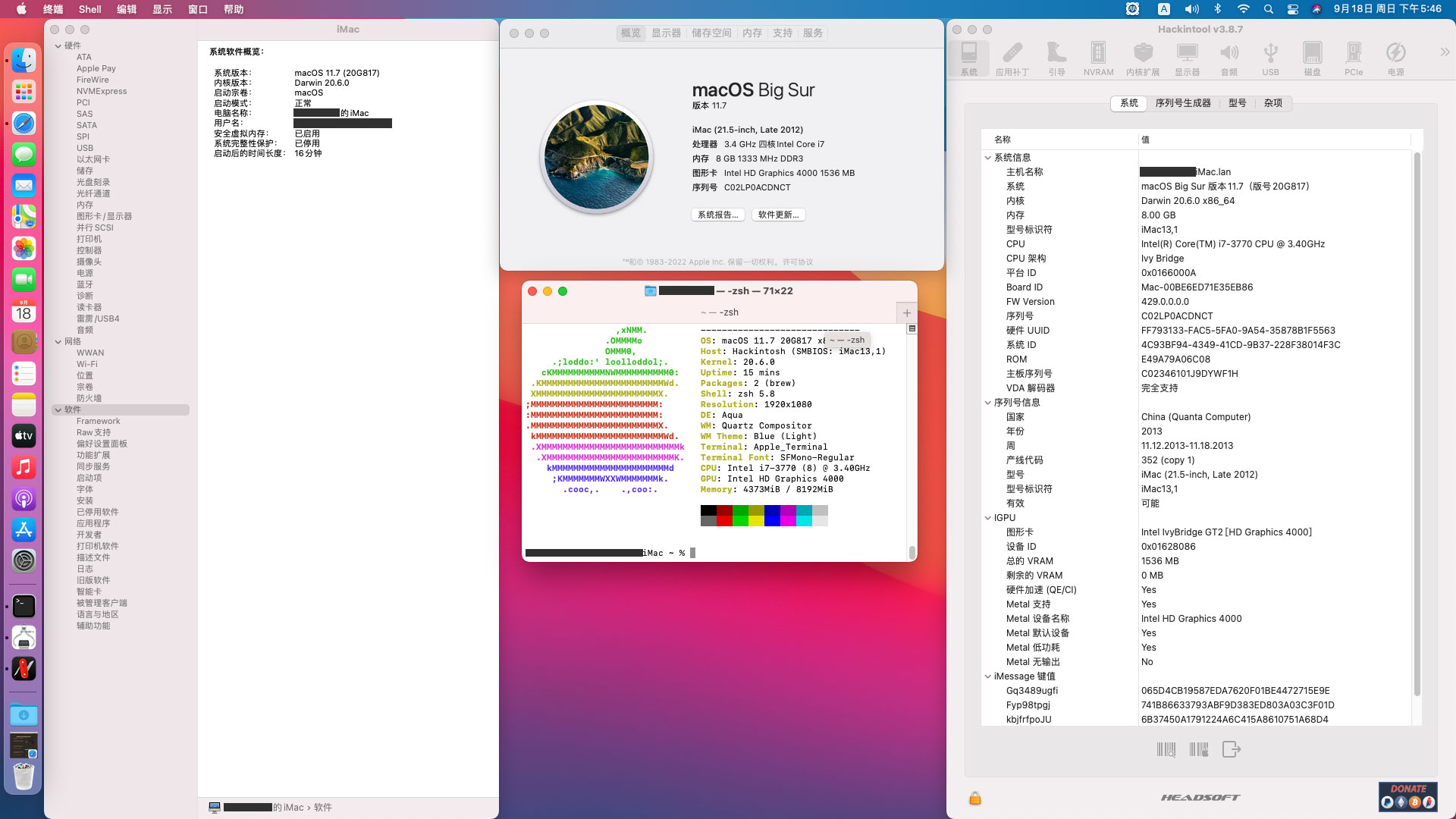This screenshot has width=1456, height=819.
Task: Open the Hackintool Patch (应用补丁) toolbar icon
Action: point(1012,58)
